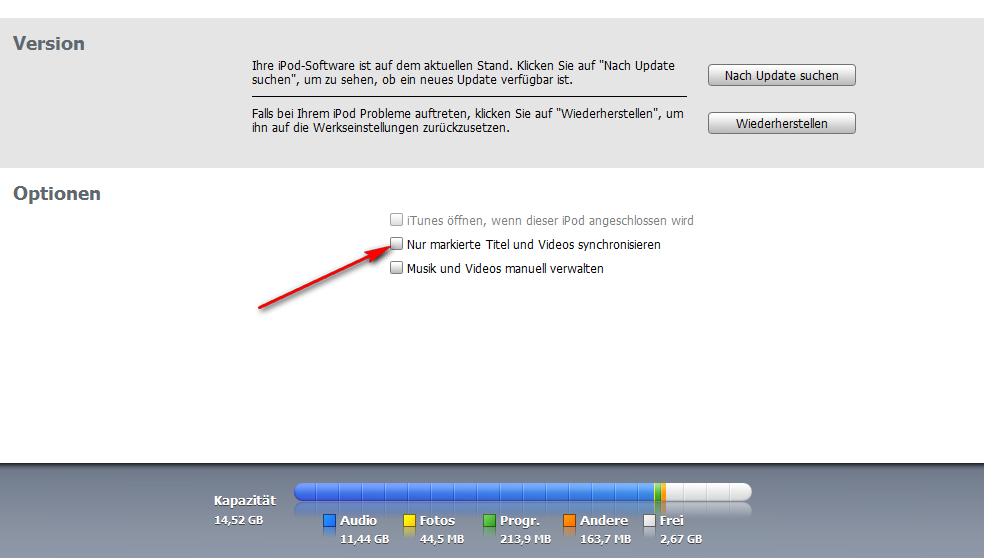This screenshot has height=558, width=984.
Task: Select the Optionen section heading
Action: tap(57, 193)
